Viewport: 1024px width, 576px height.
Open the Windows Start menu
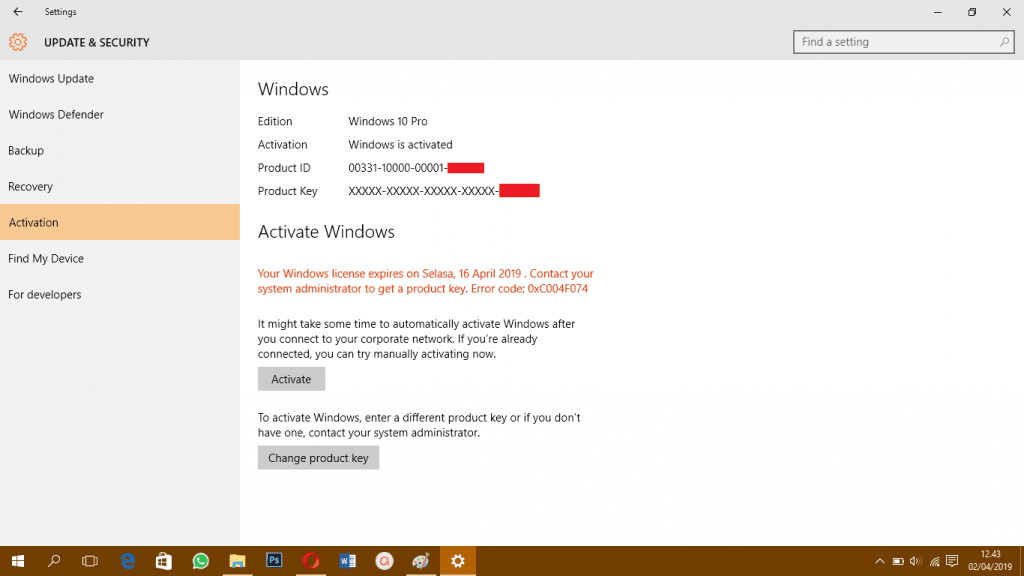18,561
